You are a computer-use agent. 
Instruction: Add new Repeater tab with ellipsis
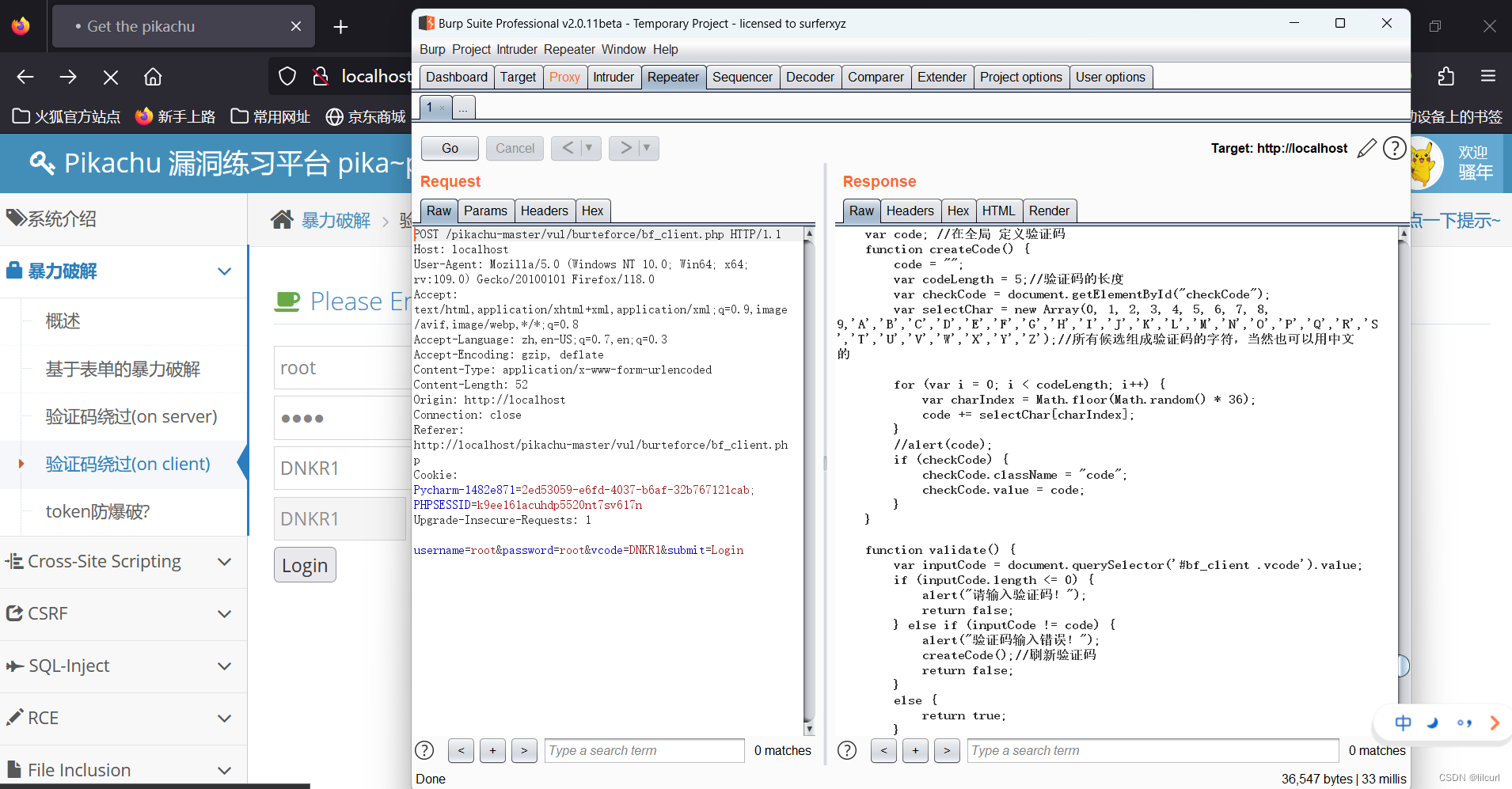click(463, 108)
